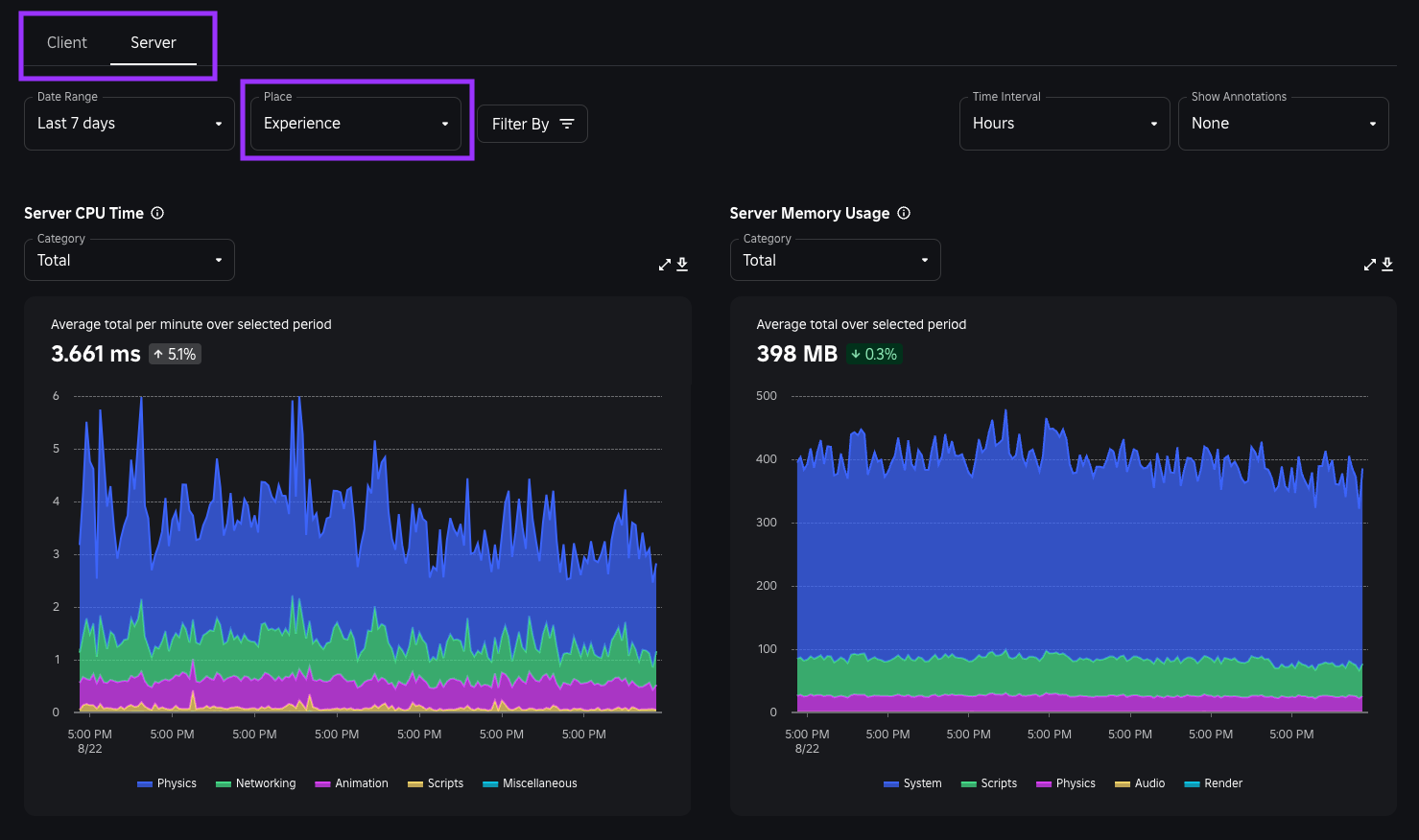1419x840 pixels.
Task: Toggle Scripts series in Memory Usage legend
Action: 989,783
